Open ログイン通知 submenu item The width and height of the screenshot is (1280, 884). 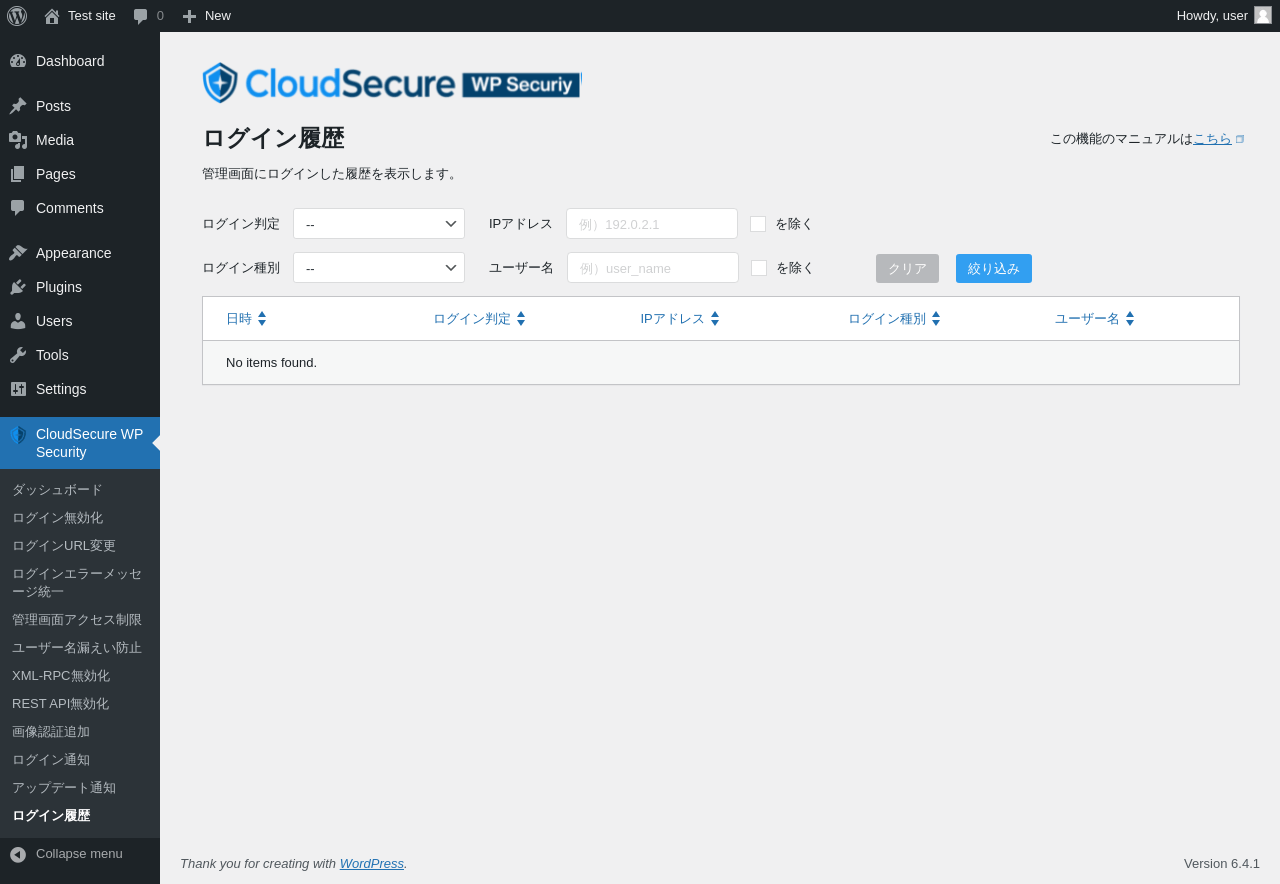(x=51, y=760)
